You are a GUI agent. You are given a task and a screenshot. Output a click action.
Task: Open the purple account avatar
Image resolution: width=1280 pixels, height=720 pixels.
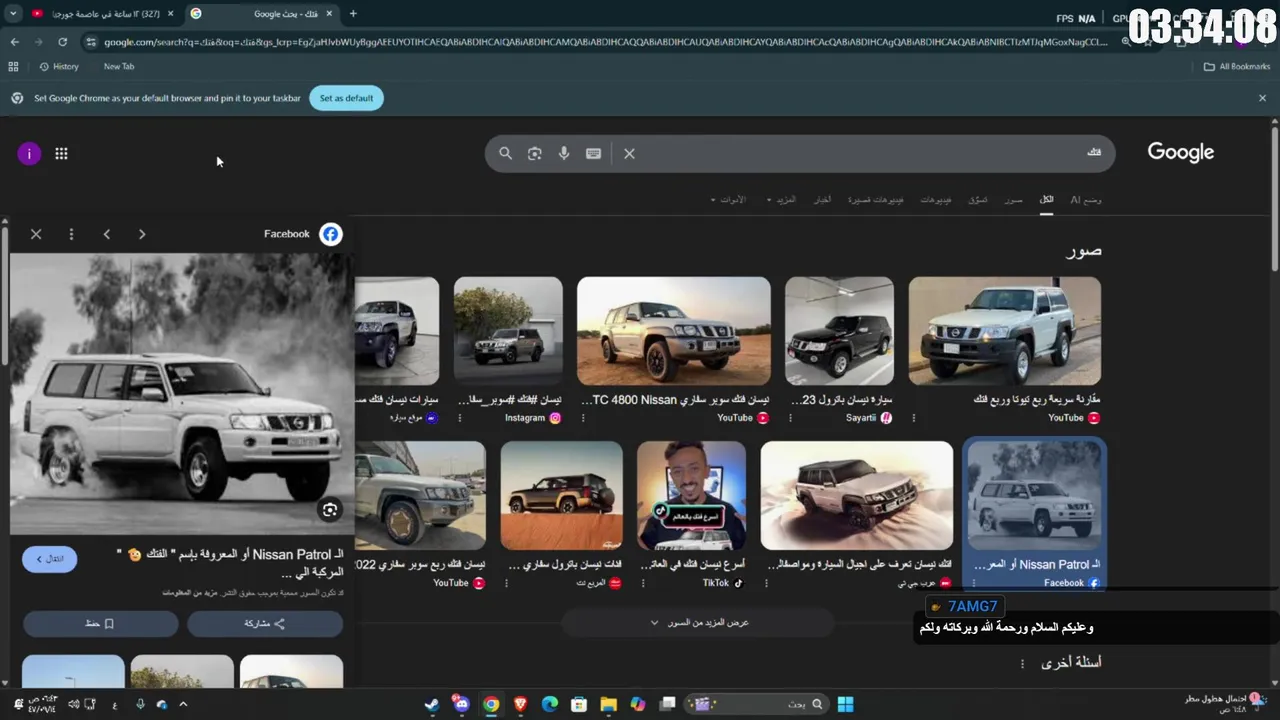[29, 153]
